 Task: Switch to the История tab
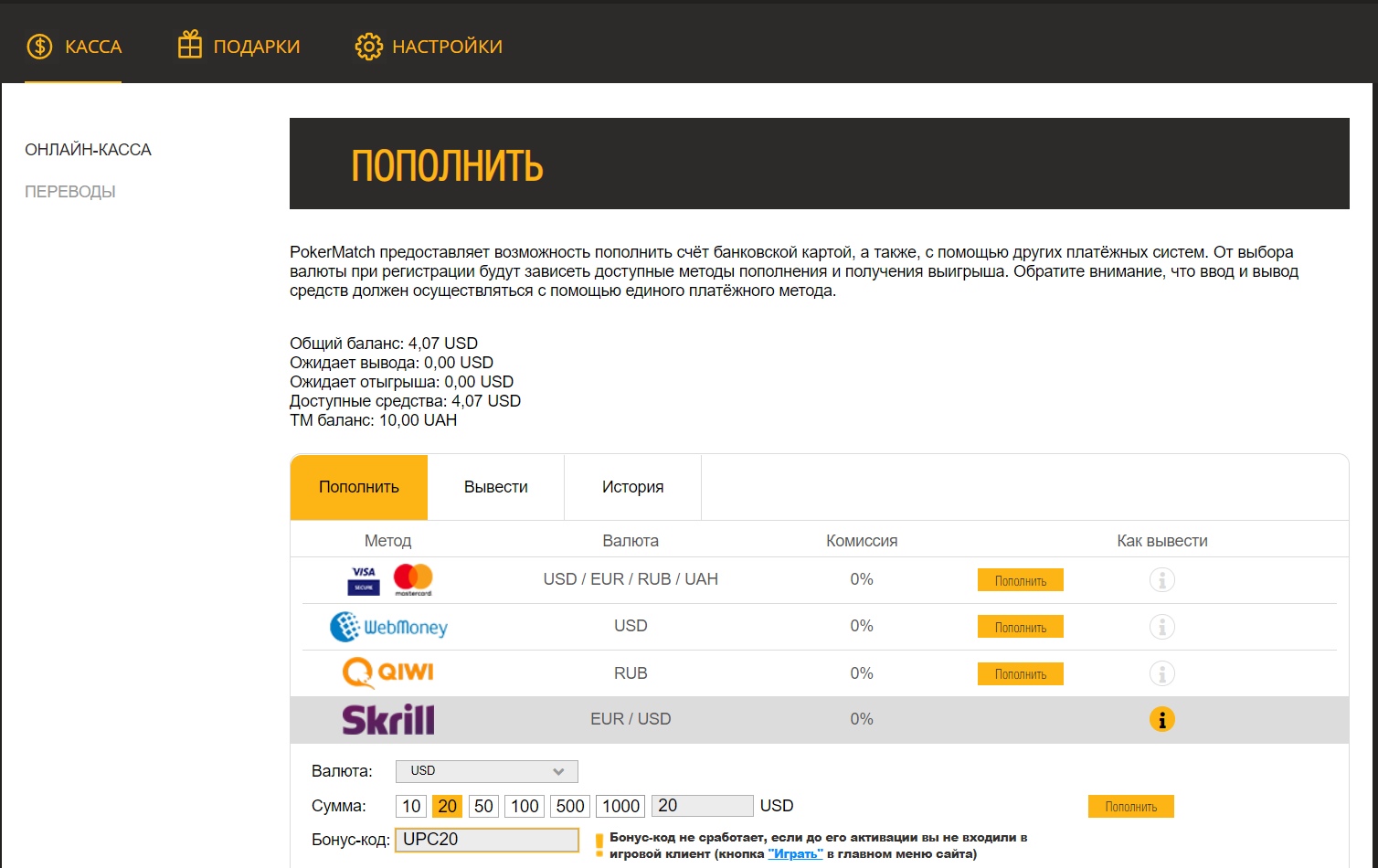pos(633,487)
